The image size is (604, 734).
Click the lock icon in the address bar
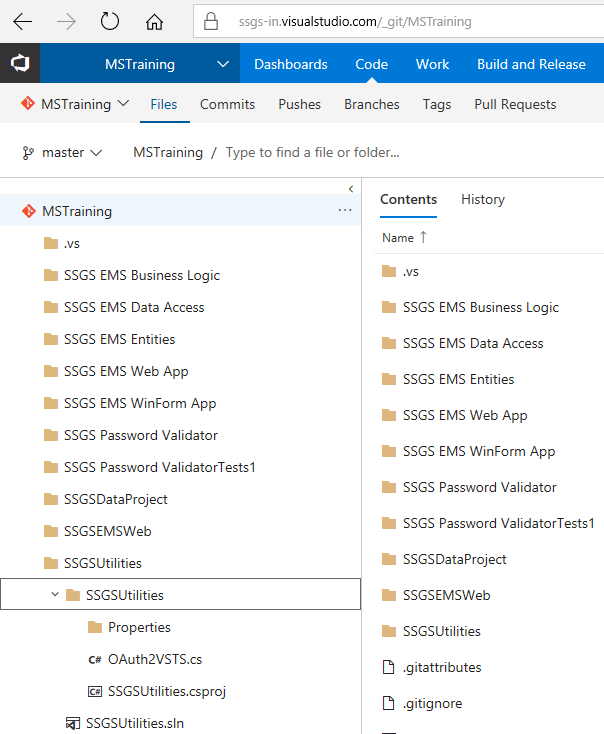(x=211, y=21)
